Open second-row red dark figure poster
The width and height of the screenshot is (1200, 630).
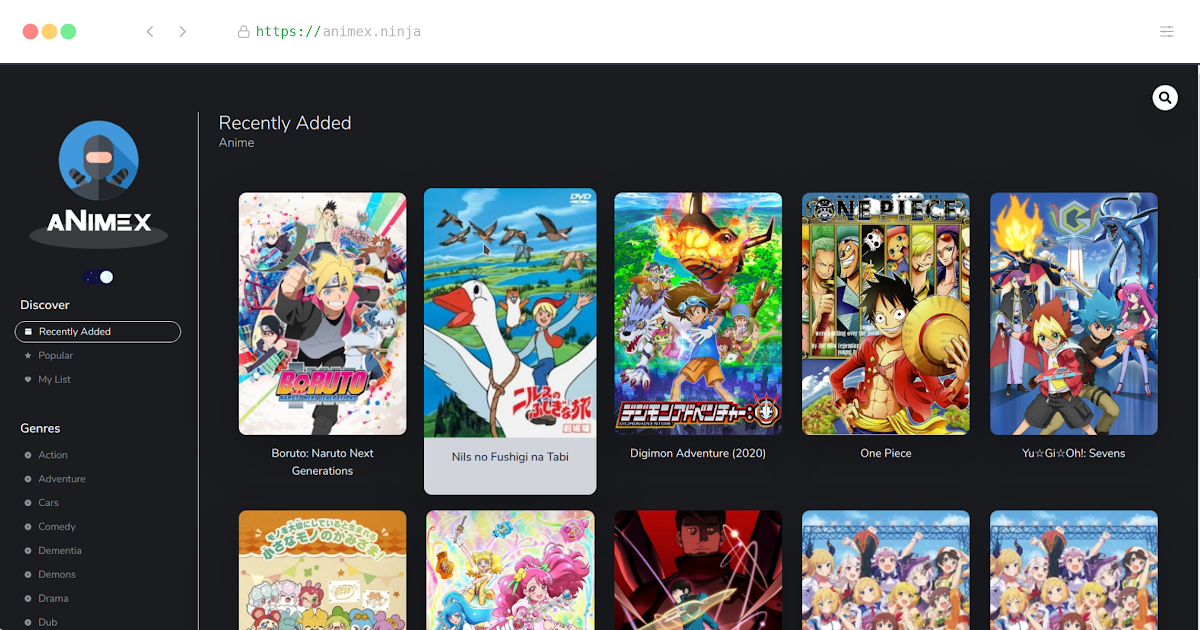point(698,570)
